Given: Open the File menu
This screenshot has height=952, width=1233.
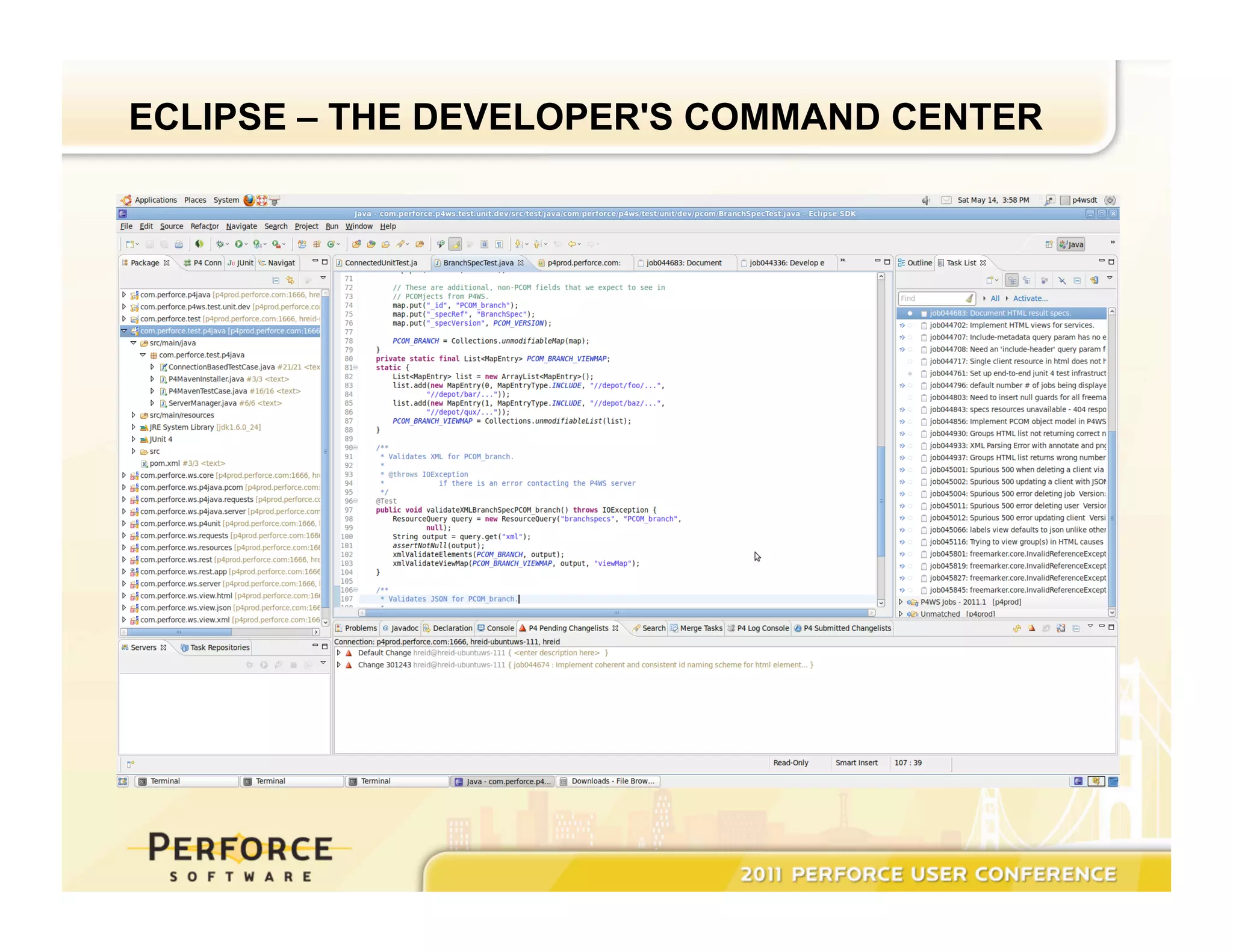Looking at the screenshot, I should click(126, 226).
